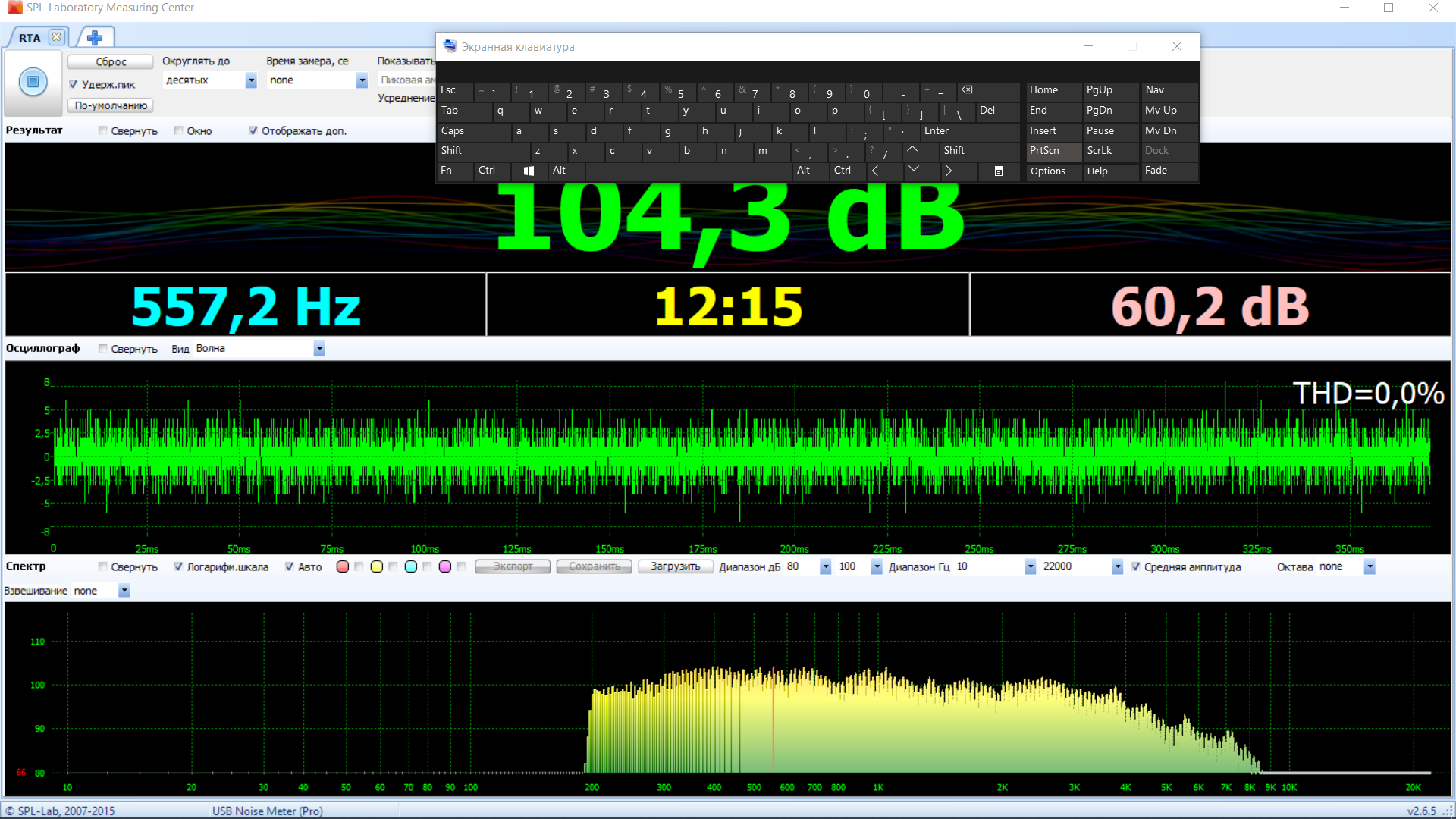This screenshot has width=1456, height=819.
Task: Close the RTA tab with X icon
Action: (56, 36)
